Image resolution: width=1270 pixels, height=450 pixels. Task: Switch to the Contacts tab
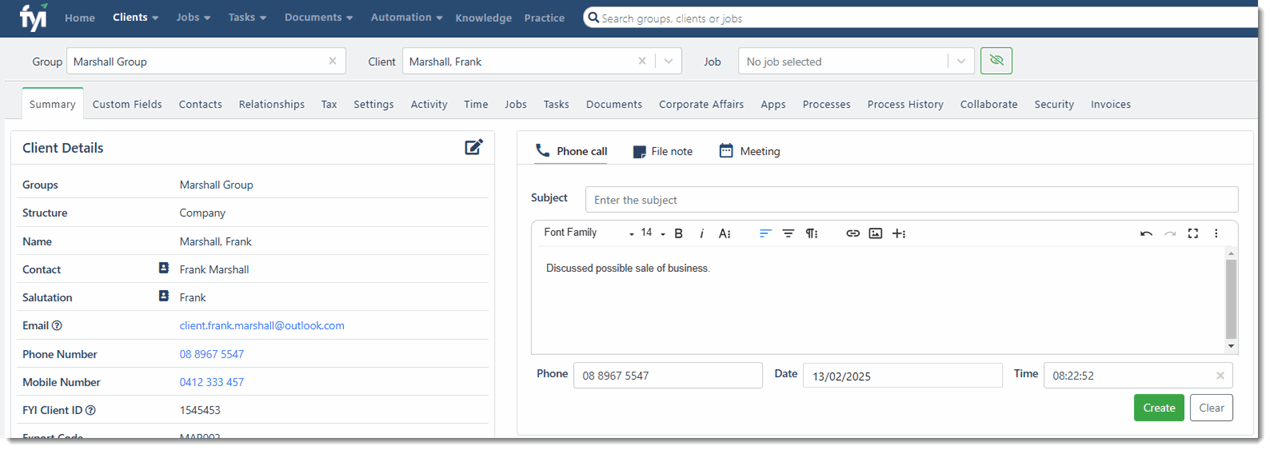pos(200,104)
